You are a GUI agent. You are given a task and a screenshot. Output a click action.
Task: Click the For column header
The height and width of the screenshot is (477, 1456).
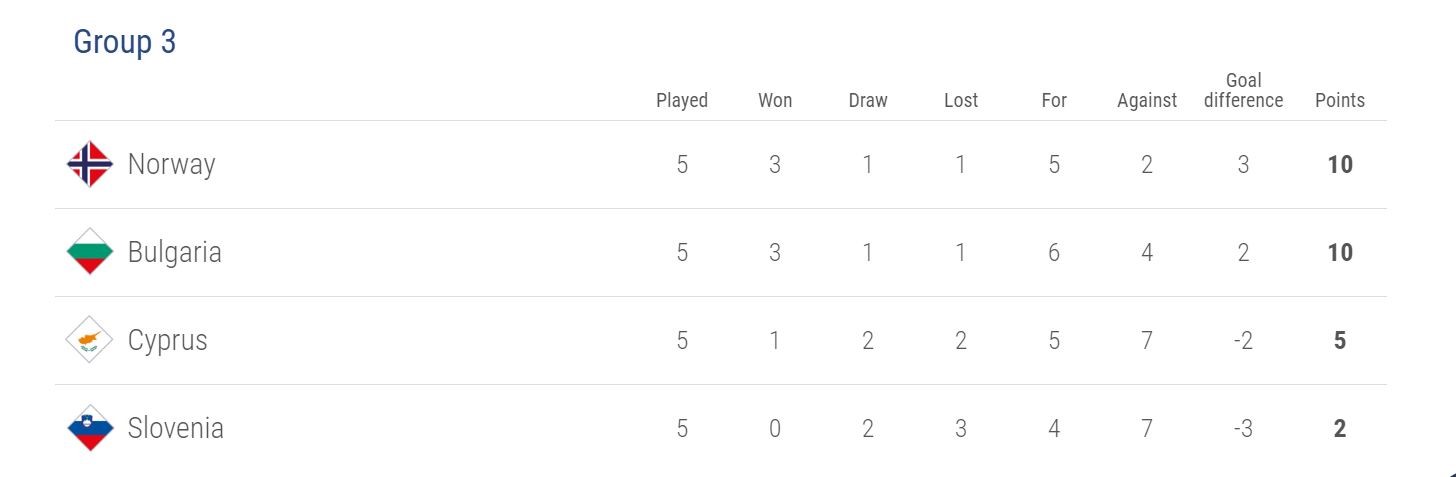point(1054,100)
